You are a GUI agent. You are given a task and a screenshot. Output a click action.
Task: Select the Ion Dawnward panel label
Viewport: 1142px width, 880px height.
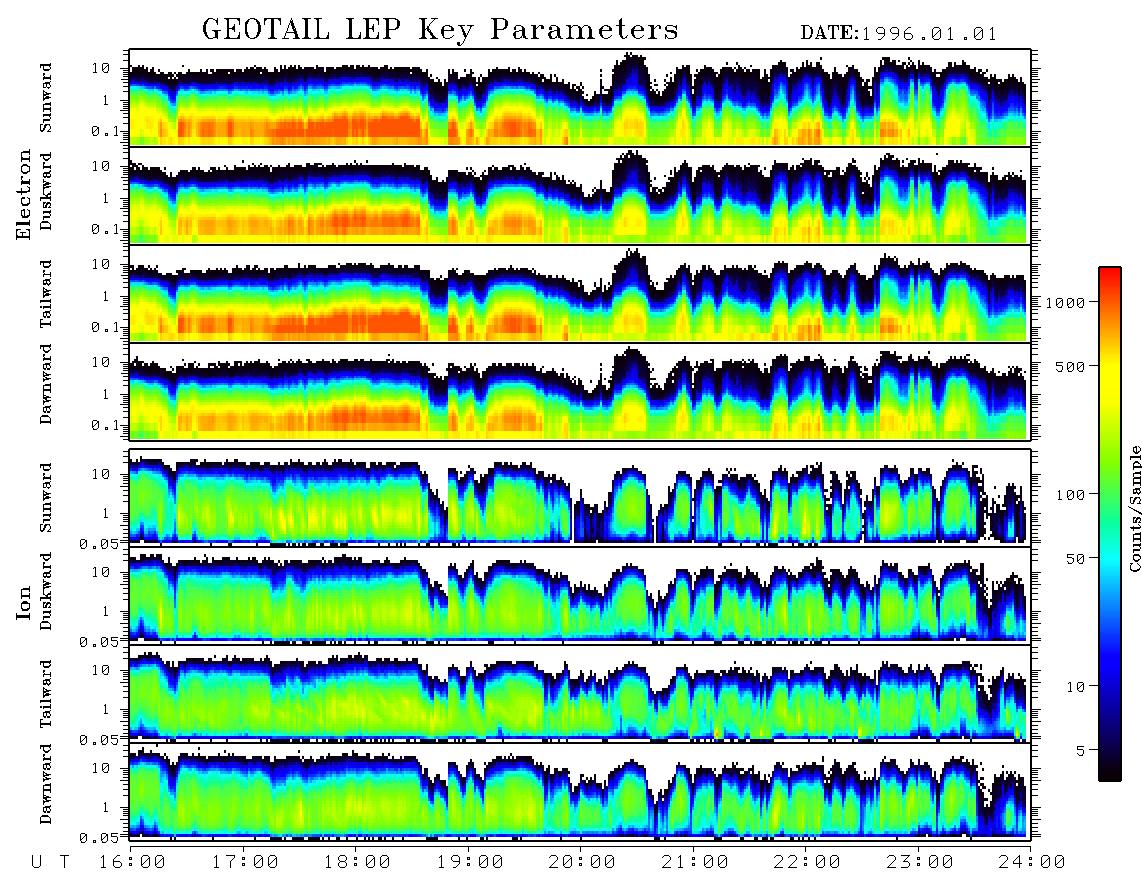[46, 784]
